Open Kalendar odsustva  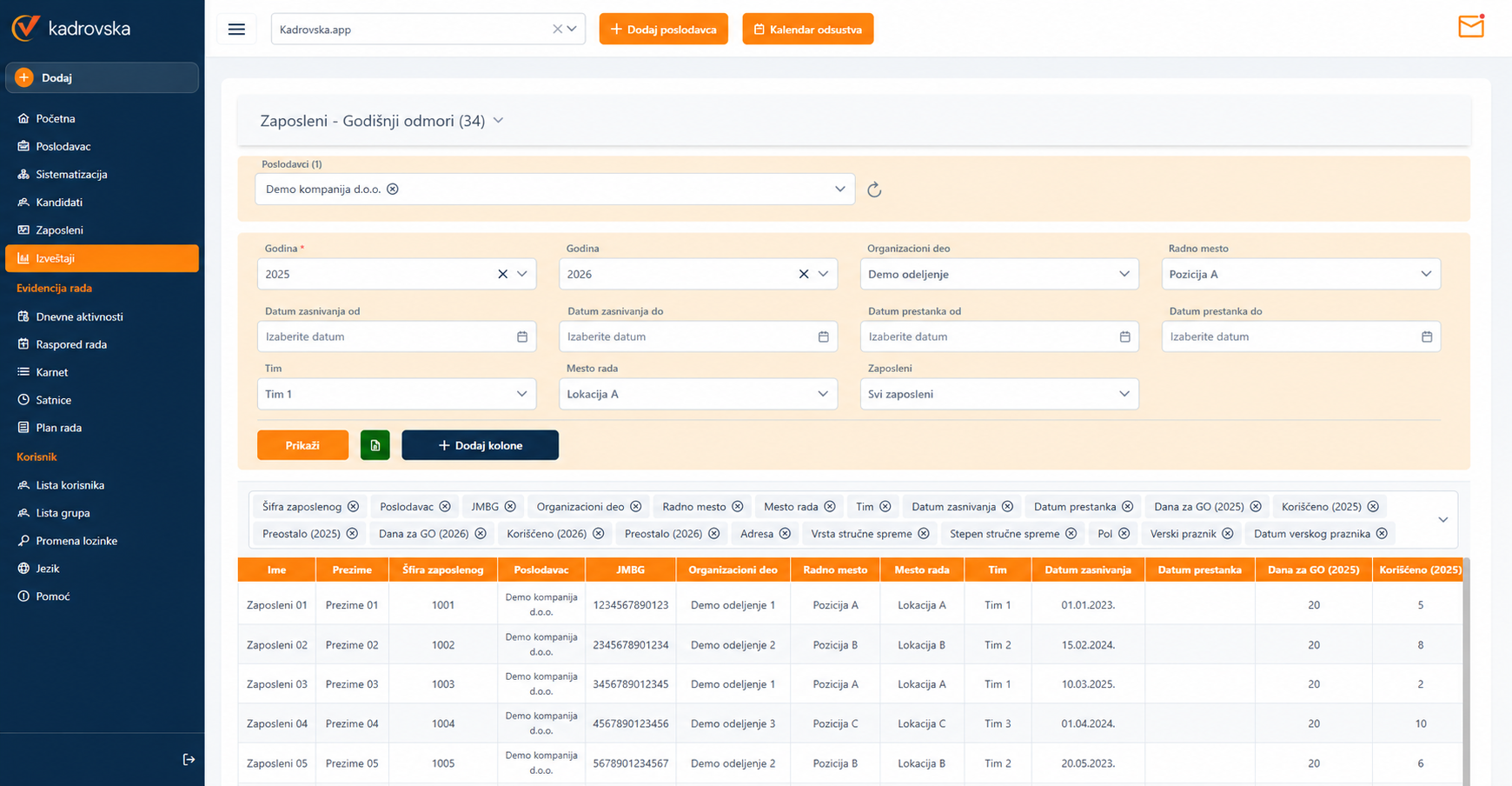click(x=808, y=30)
